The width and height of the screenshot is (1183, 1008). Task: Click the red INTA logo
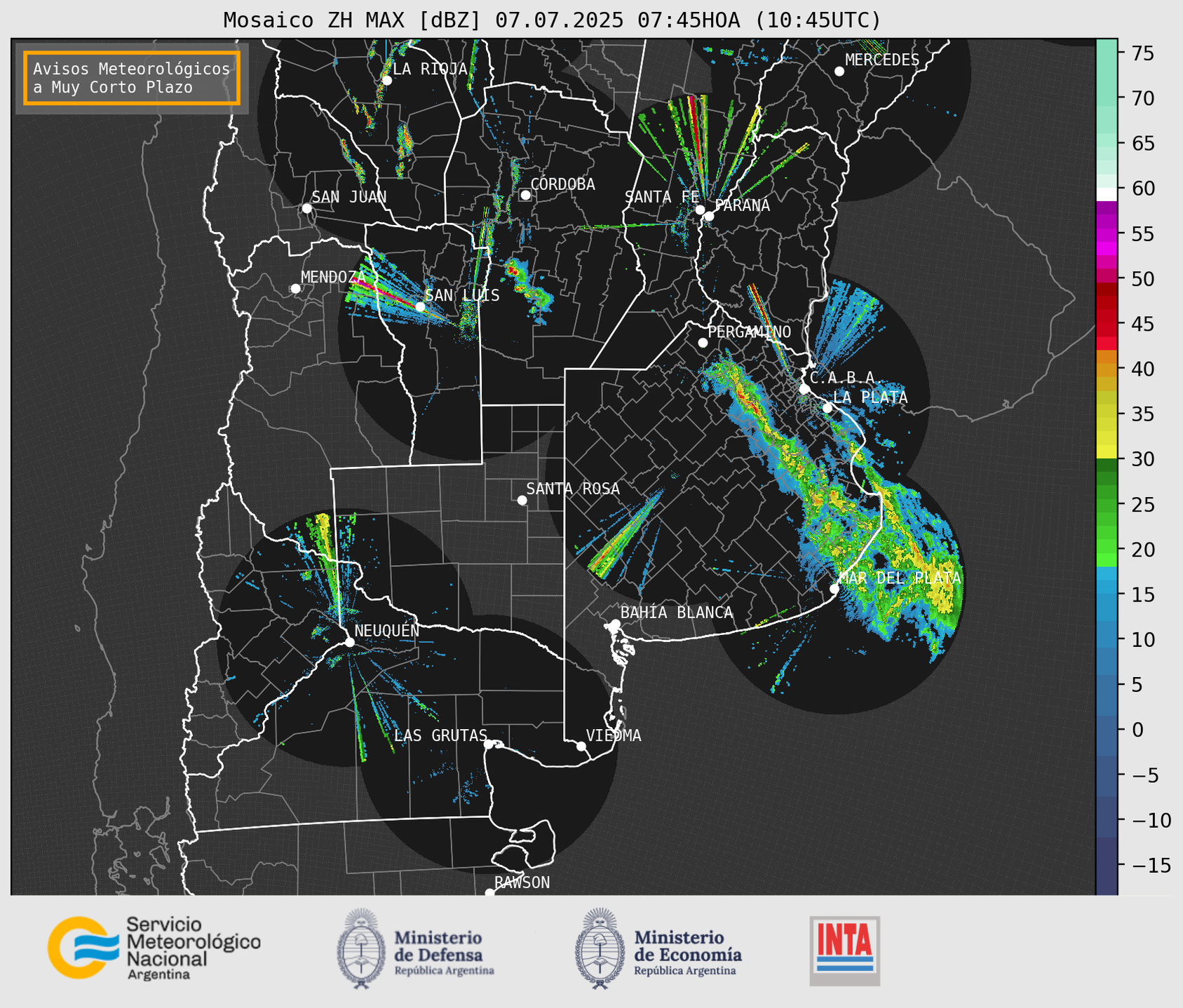point(845,951)
